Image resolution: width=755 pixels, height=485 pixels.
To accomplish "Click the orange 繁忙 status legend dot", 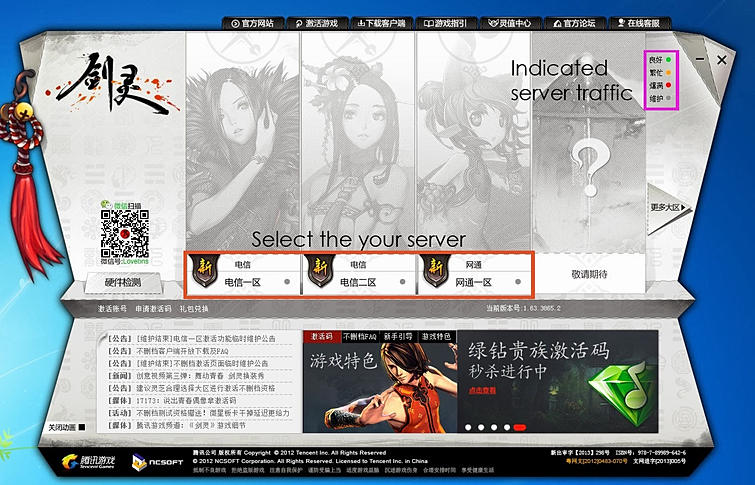I will (668, 73).
